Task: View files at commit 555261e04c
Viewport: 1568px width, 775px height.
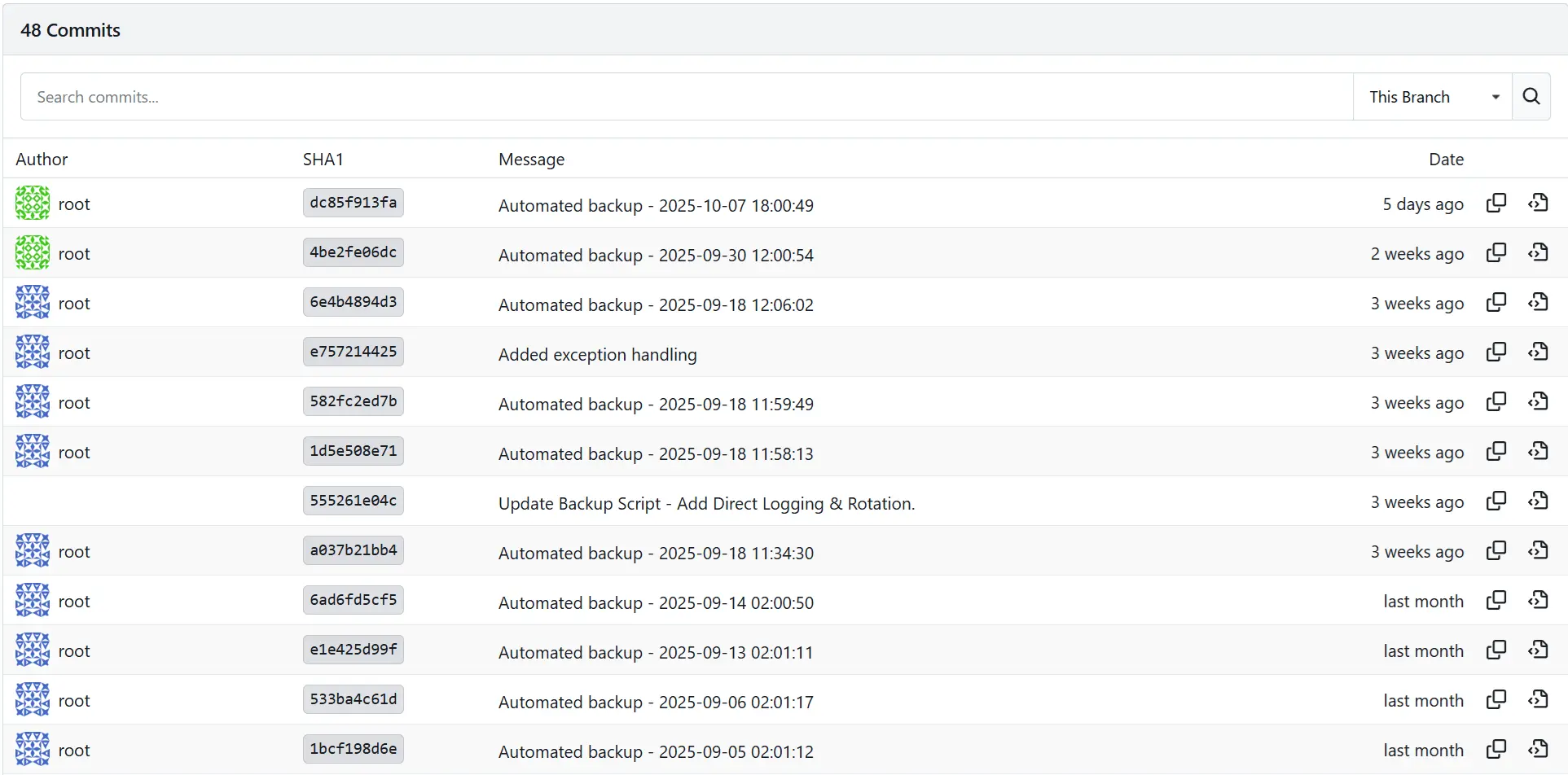Action: pyautogui.click(x=1538, y=501)
